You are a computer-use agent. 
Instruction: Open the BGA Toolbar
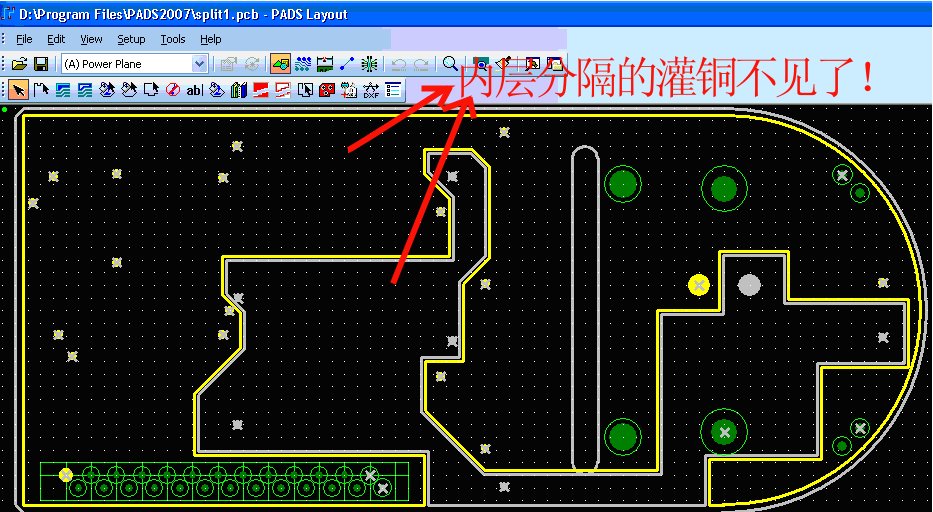tap(369, 64)
